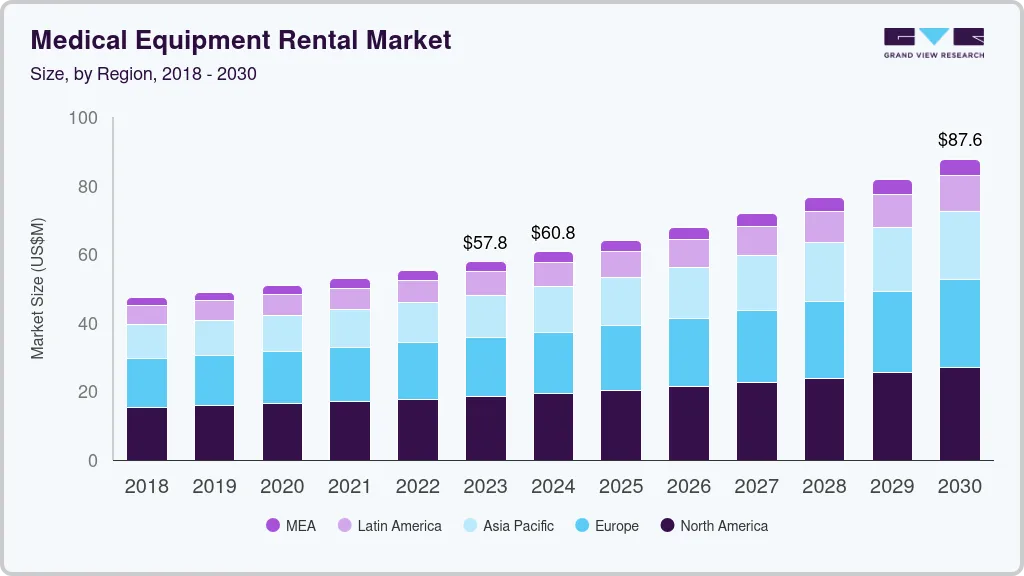Toggle the MEA legend marker
This screenshot has height=576, width=1024.
pyautogui.click(x=272, y=525)
